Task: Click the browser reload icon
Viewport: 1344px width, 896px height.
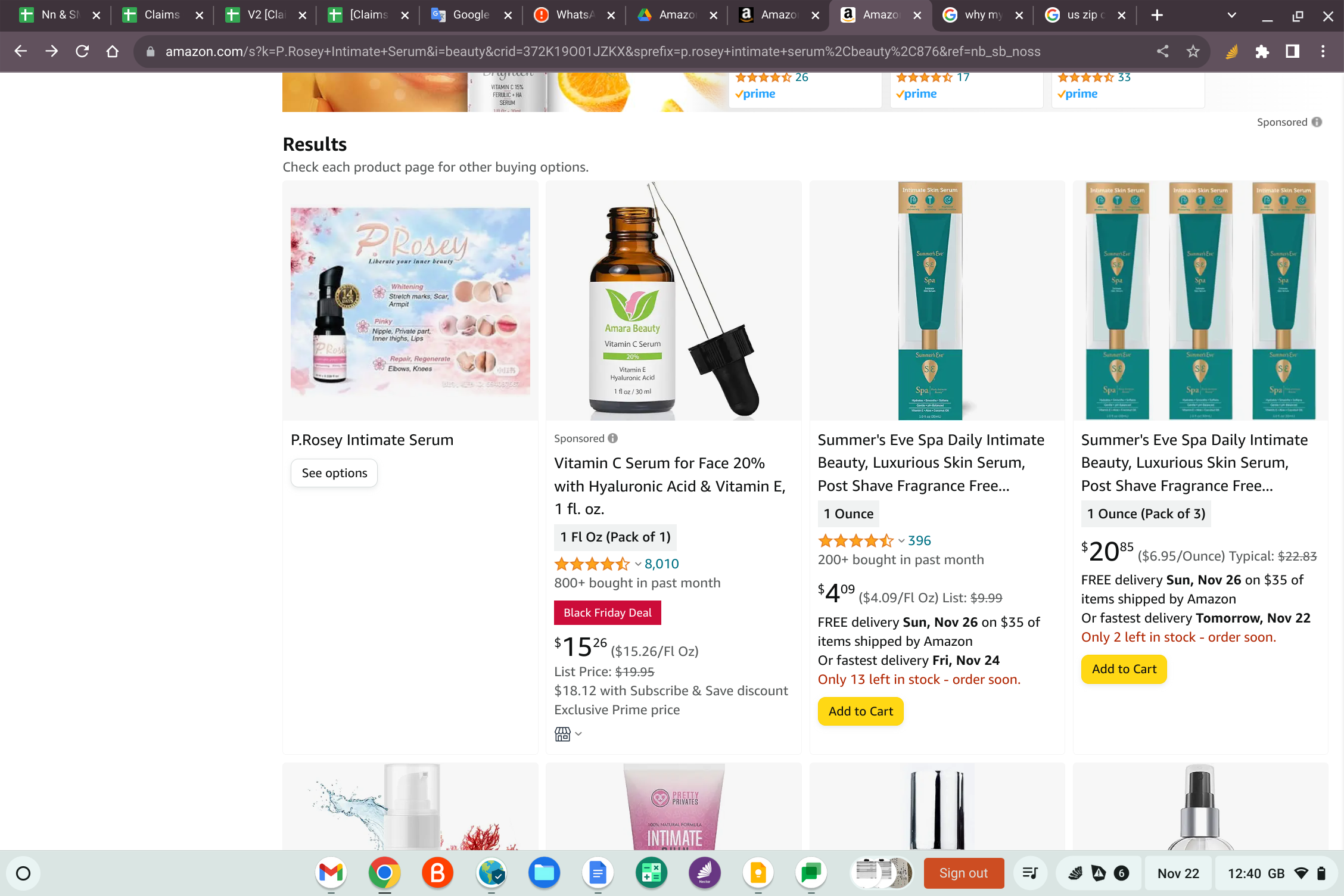Action: [82, 51]
